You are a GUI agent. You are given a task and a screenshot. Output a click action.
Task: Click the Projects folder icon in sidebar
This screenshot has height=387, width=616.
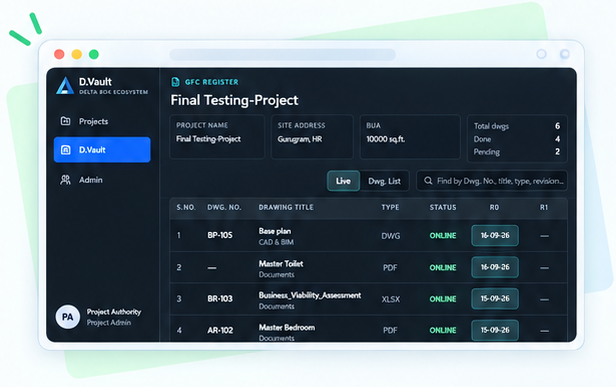66,121
